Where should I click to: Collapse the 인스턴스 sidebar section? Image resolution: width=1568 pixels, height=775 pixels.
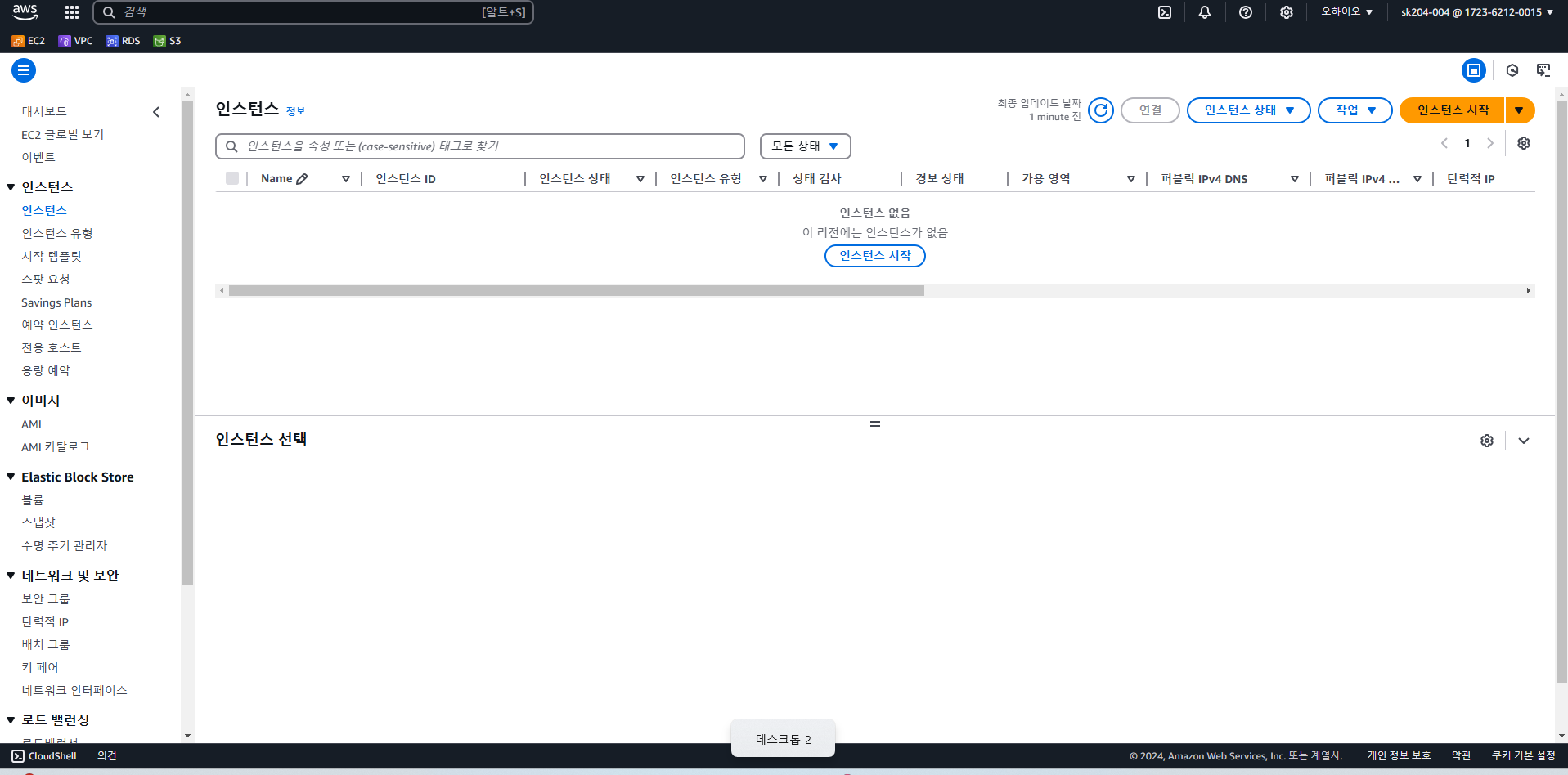[11, 187]
